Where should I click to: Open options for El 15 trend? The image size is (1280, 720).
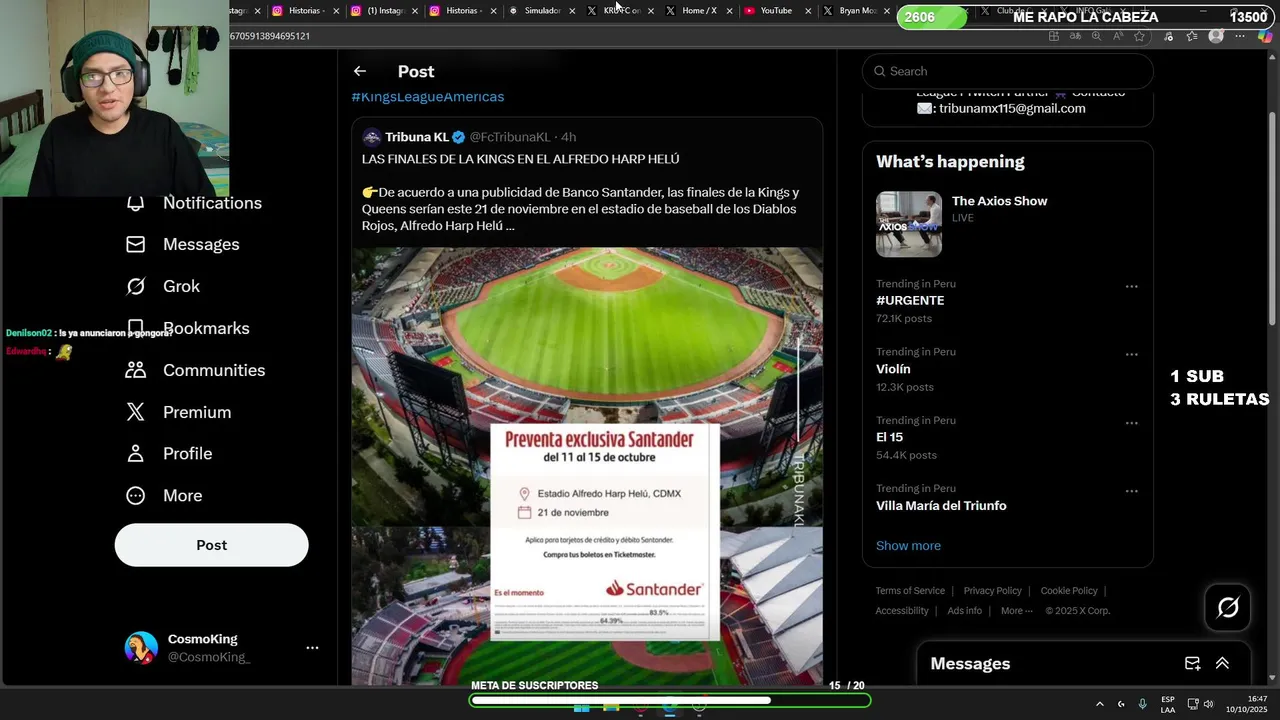click(1132, 423)
